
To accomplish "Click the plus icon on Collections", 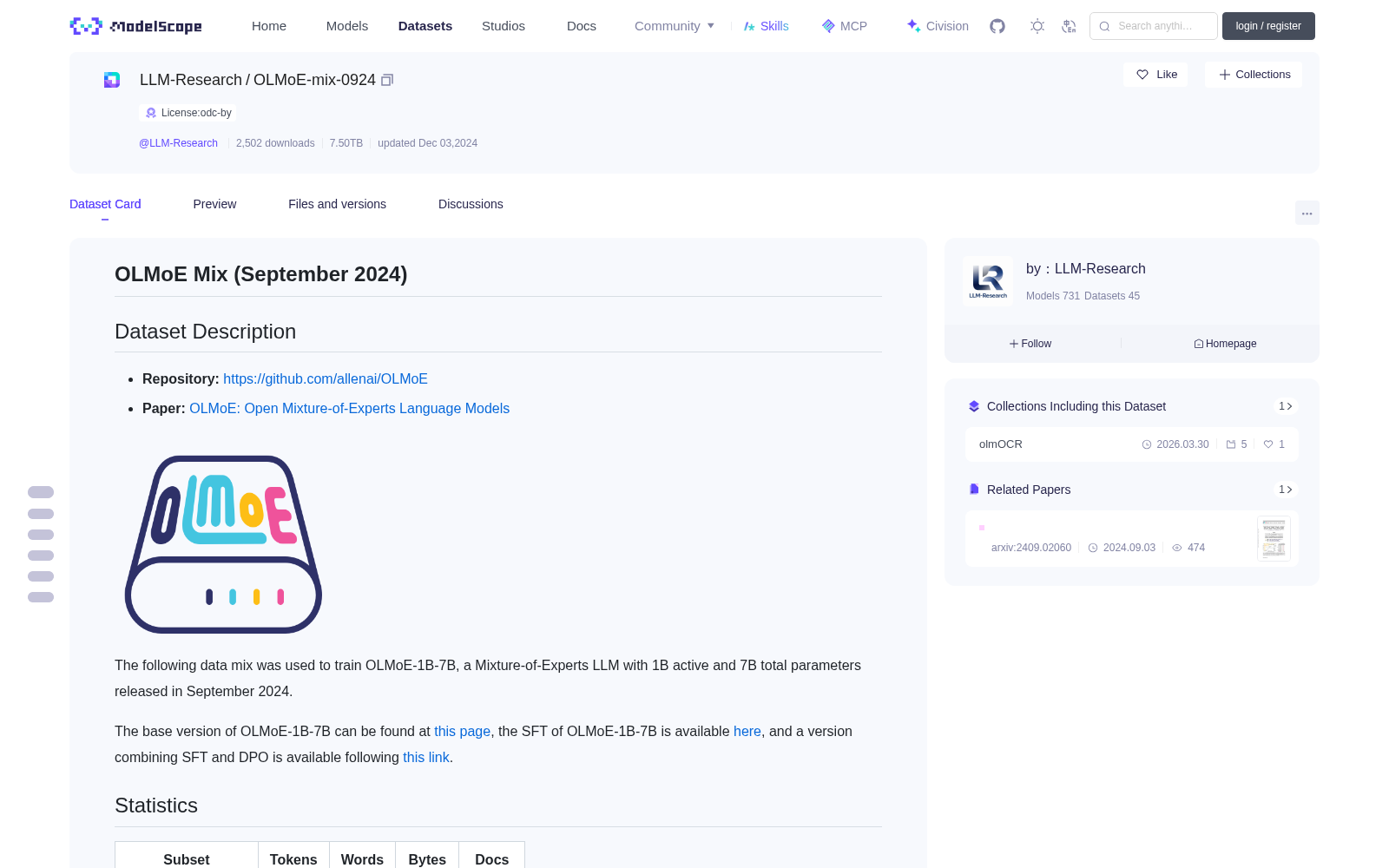I will [1225, 75].
